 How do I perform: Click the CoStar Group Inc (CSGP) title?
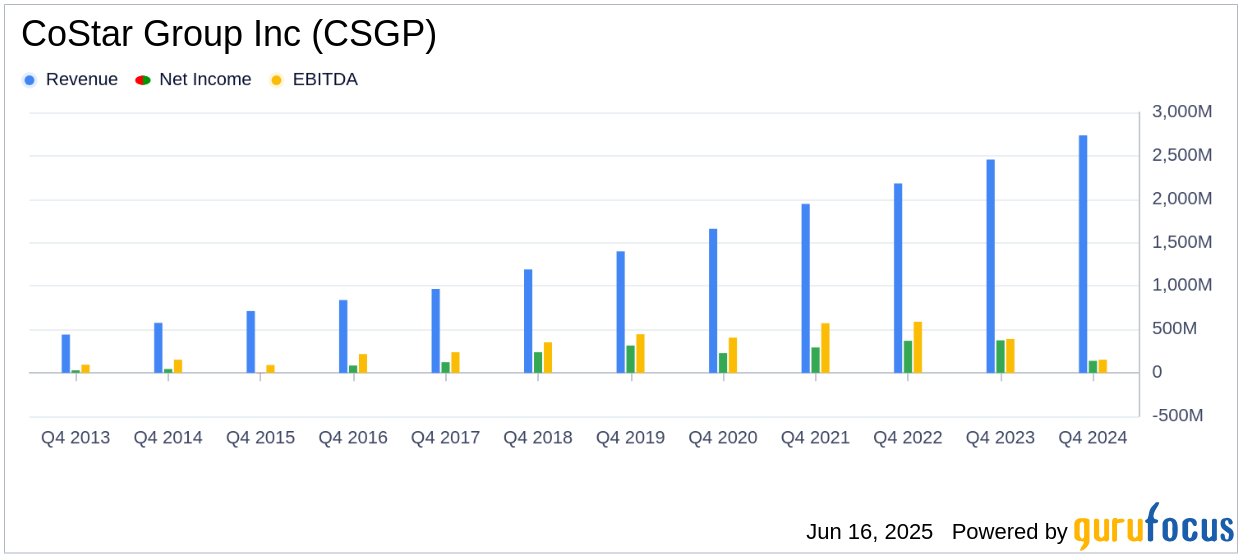(229, 35)
